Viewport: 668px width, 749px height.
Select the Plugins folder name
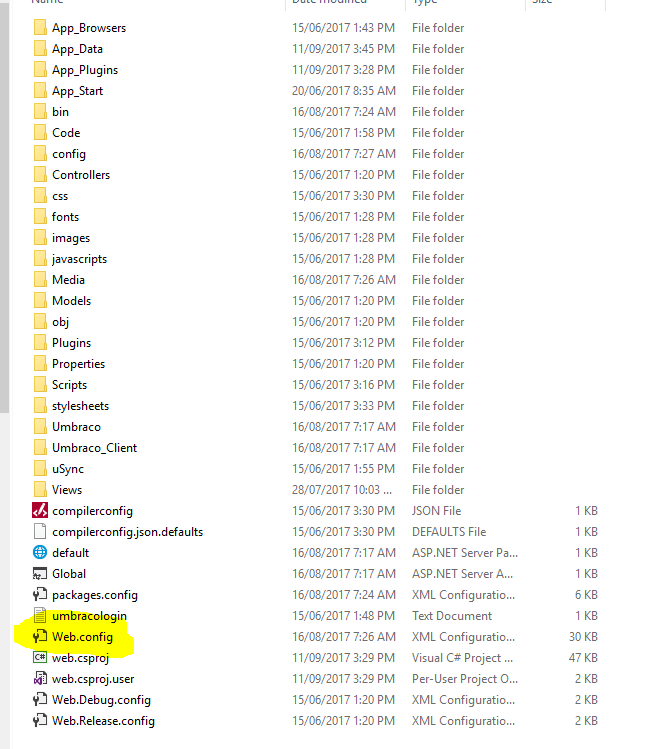[72, 343]
